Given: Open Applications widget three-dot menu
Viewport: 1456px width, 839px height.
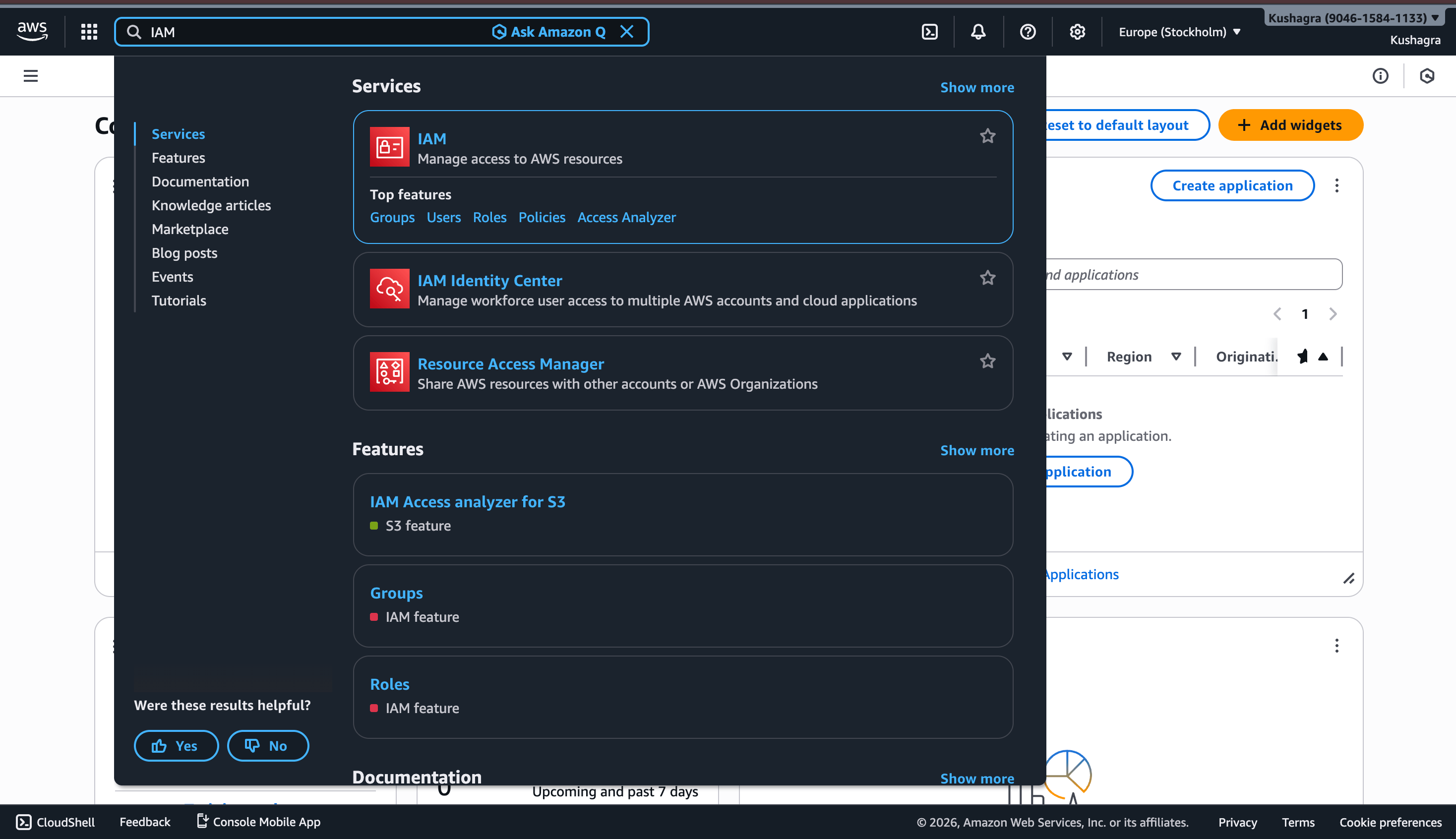Looking at the screenshot, I should tap(1336, 185).
